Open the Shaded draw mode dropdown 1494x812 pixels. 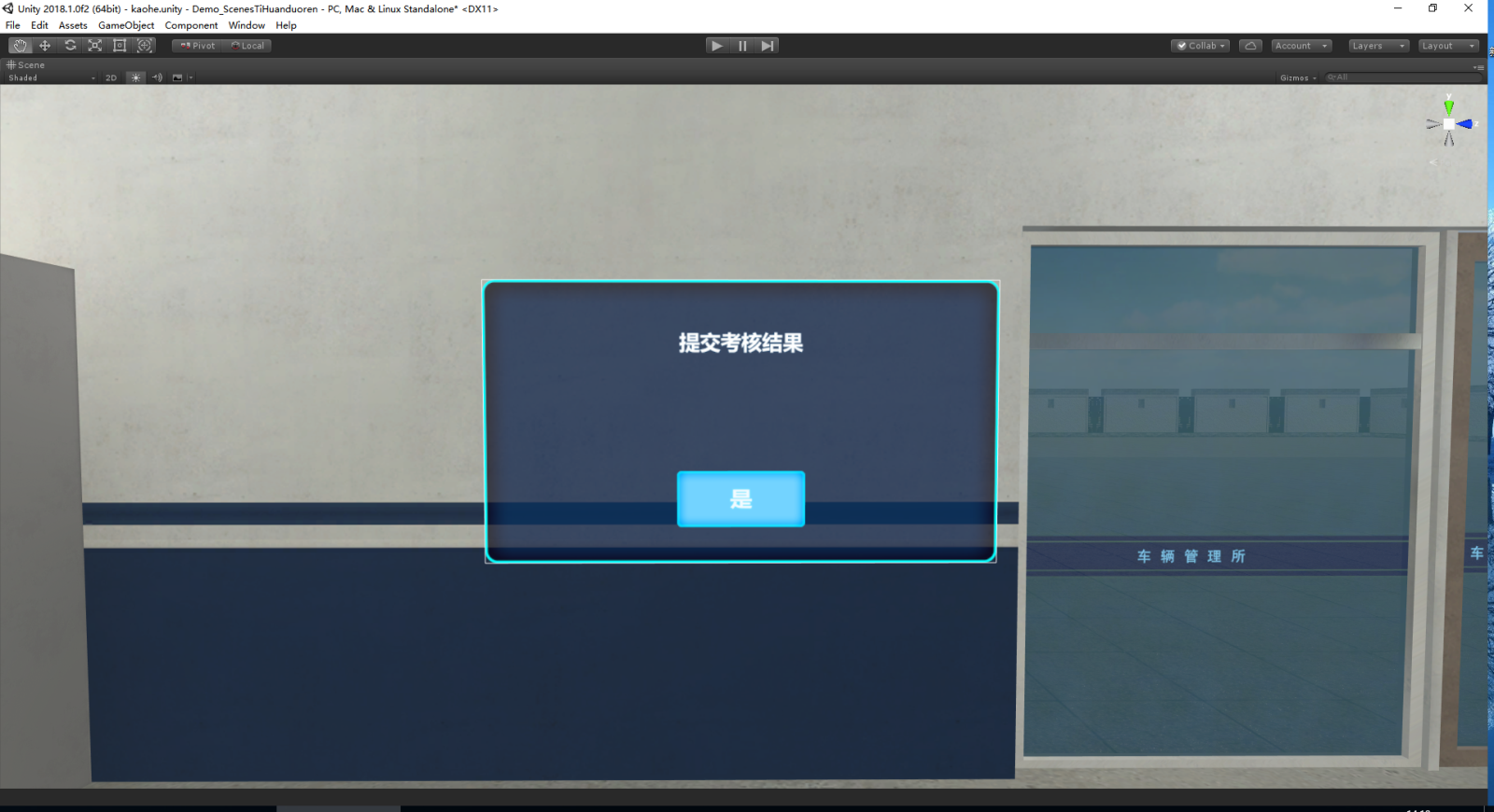tap(51, 78)
